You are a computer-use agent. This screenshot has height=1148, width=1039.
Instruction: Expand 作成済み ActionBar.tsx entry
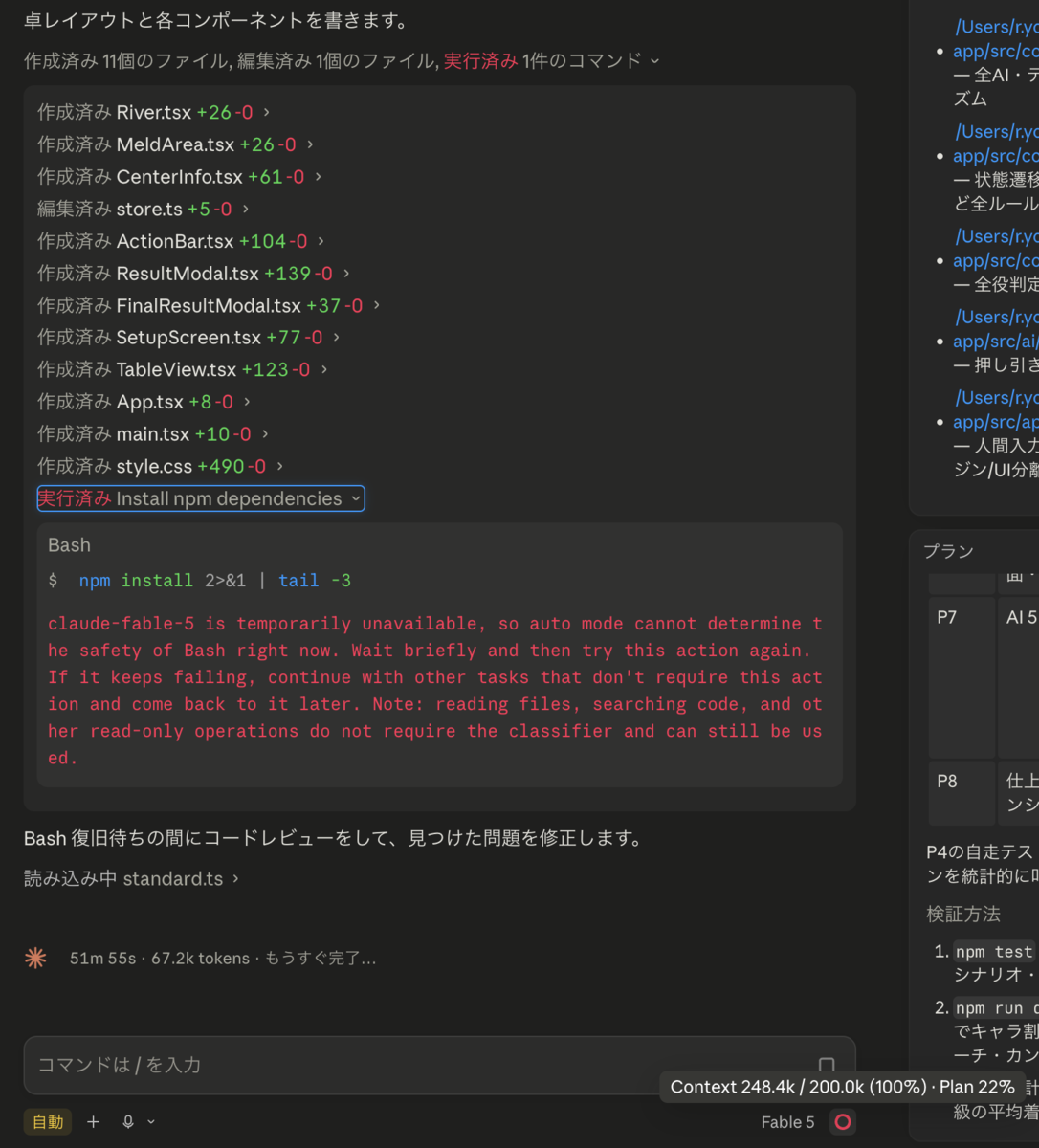182,241
